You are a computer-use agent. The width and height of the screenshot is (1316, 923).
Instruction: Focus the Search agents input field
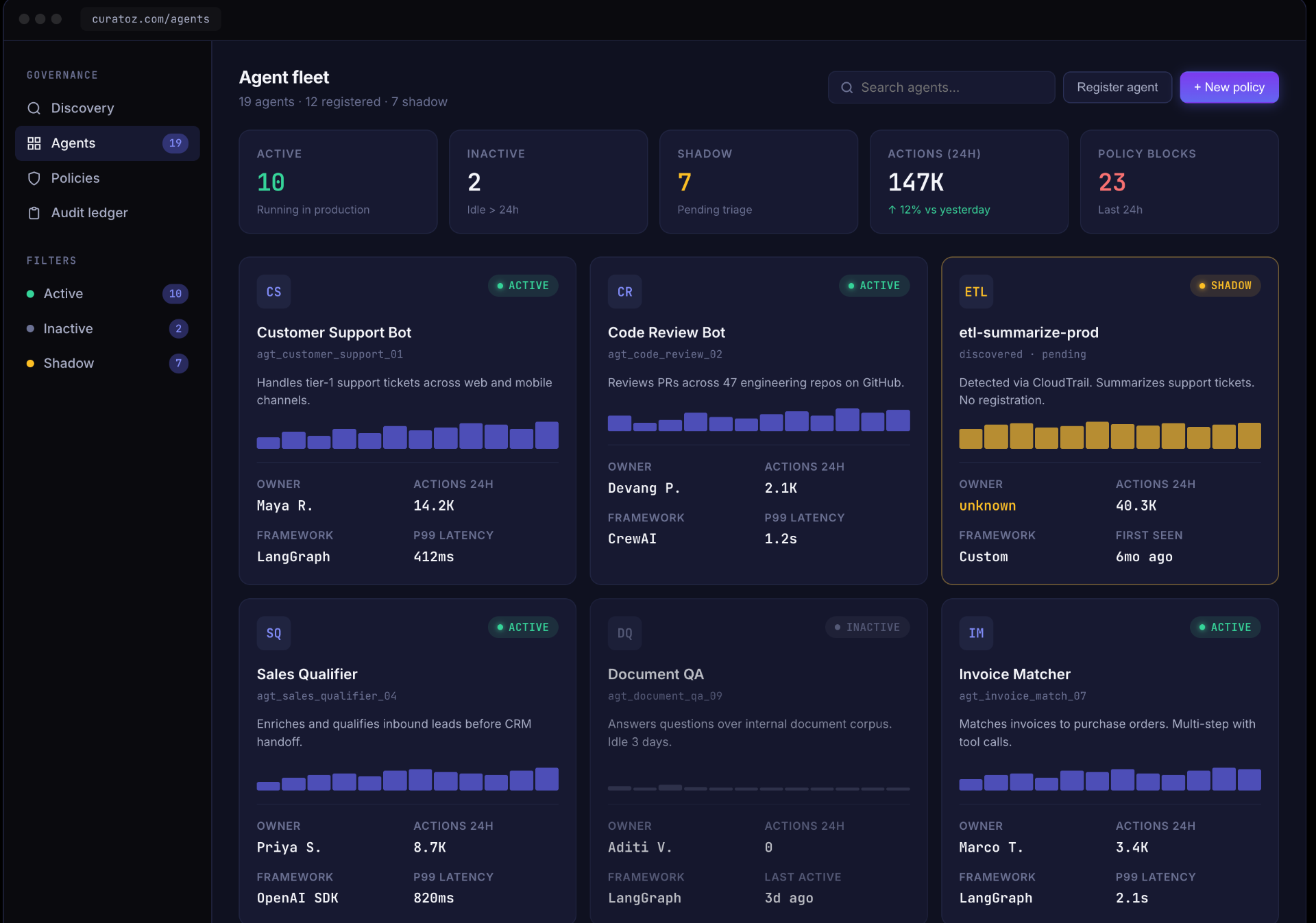[x=941, y=88]
